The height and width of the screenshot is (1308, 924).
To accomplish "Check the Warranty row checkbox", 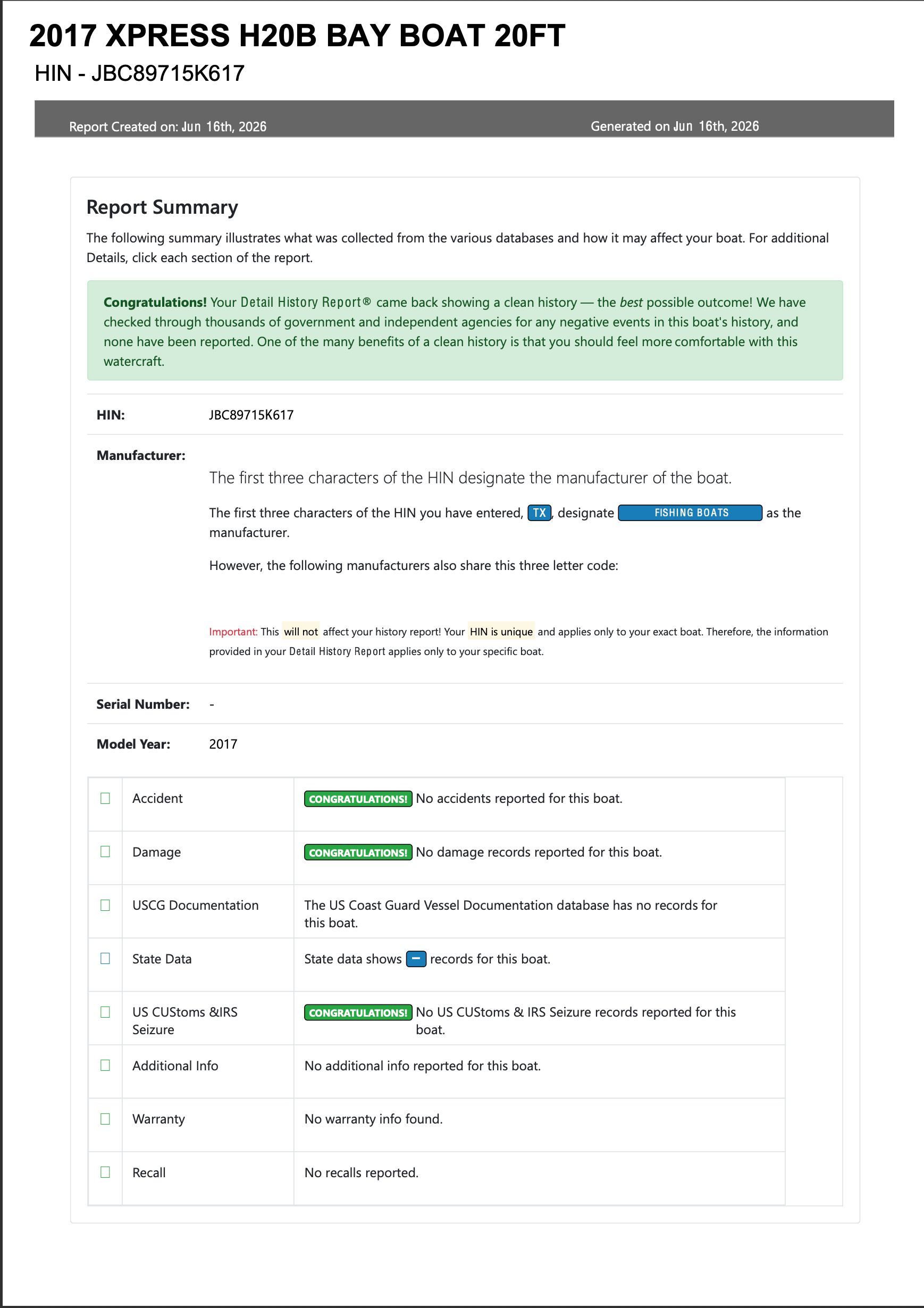I will coord(105,1118).
